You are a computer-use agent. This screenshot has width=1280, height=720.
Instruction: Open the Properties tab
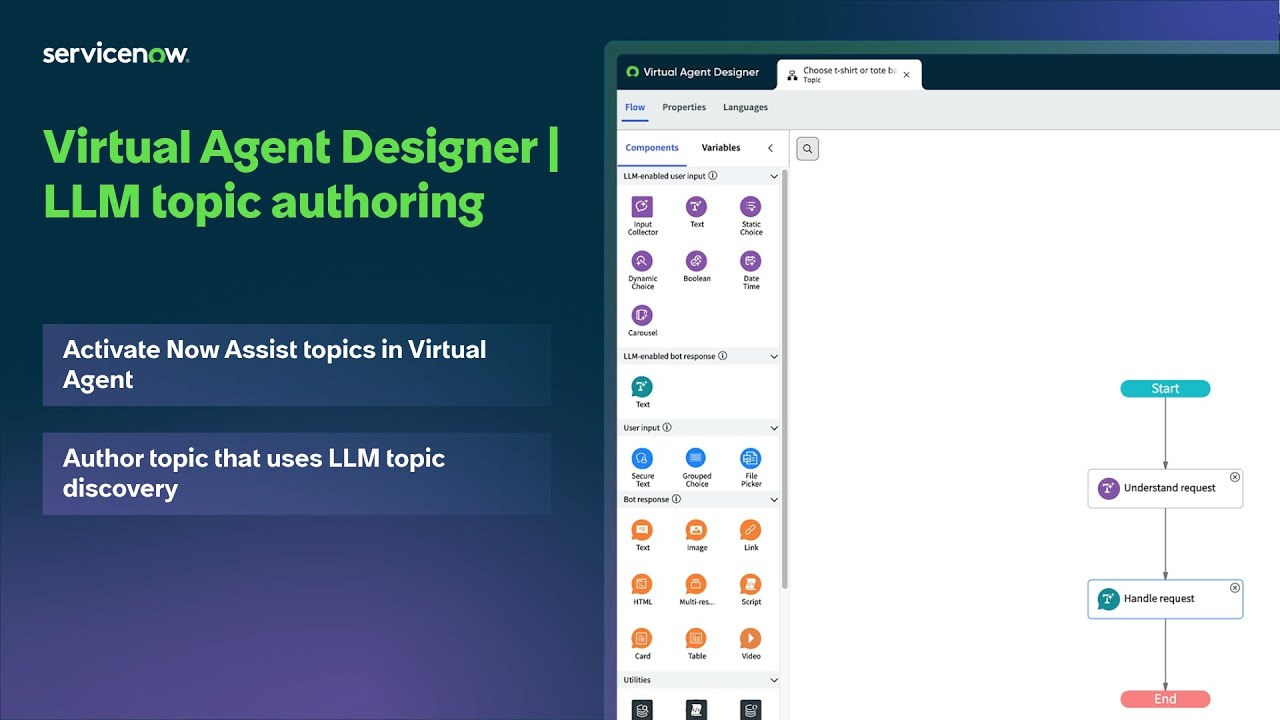click(x=684, y=107)
